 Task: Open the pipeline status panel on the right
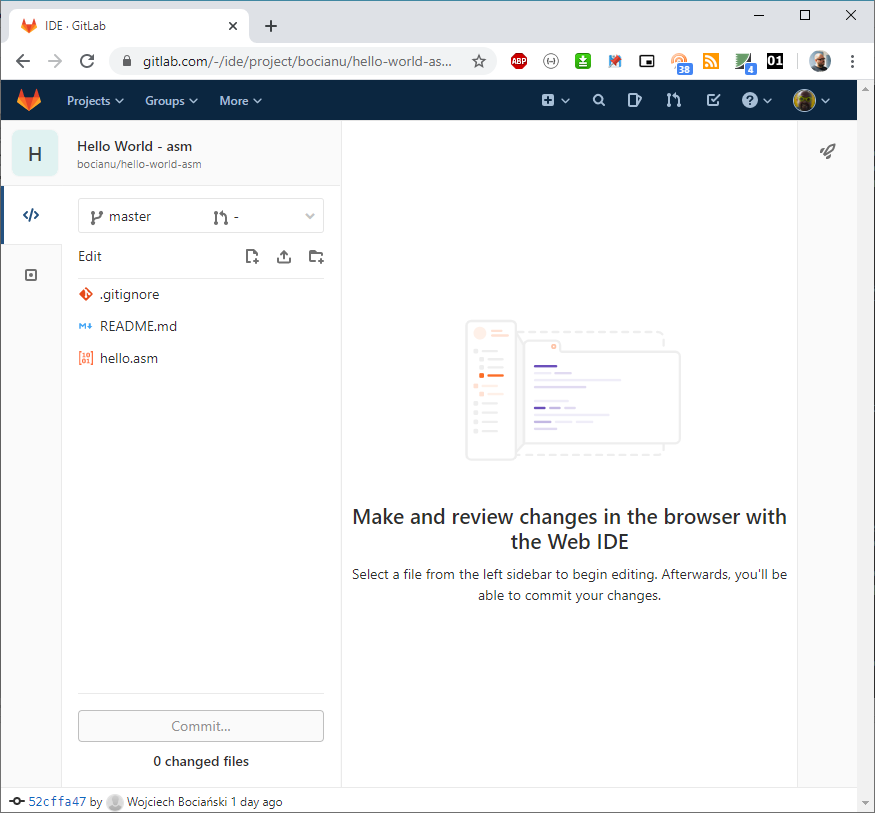click(827, 151)
